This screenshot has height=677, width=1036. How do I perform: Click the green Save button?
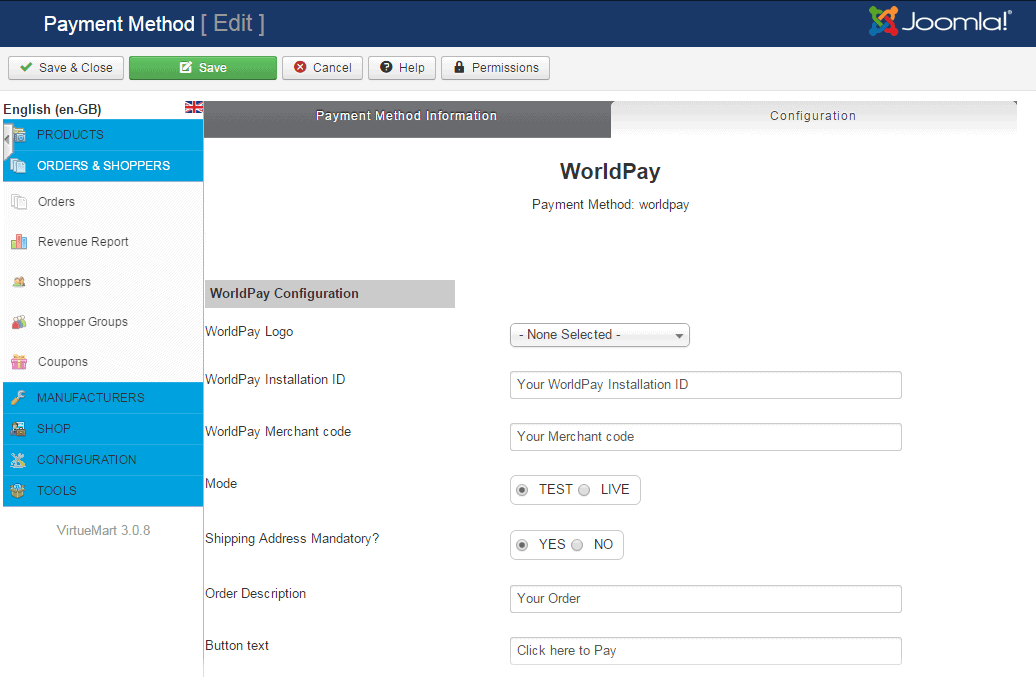203,67
